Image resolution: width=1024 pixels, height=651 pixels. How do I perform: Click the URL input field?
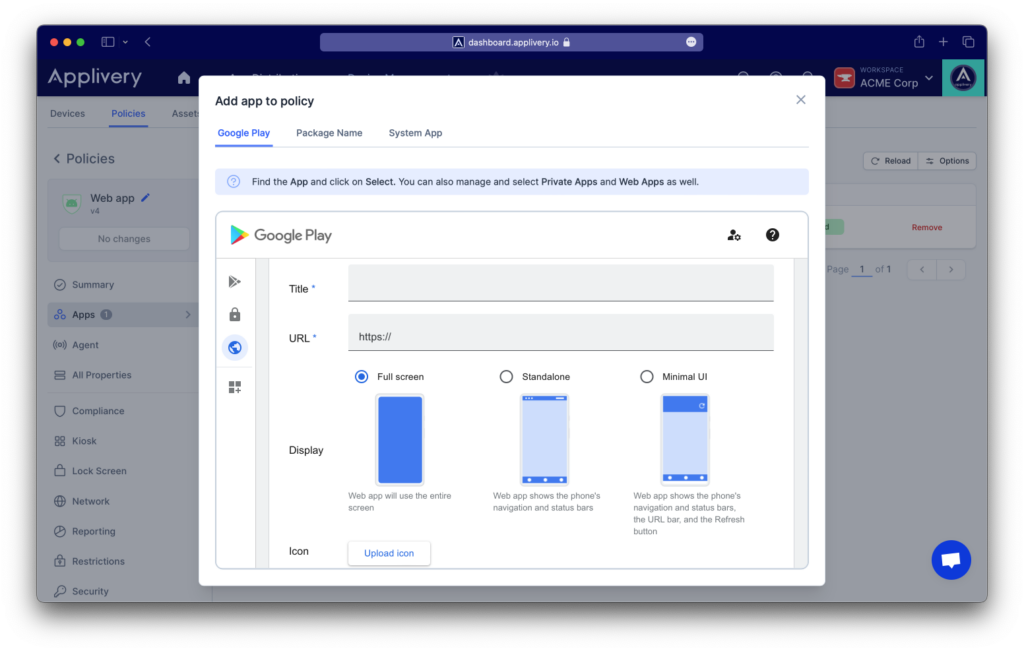click(560, 333)
